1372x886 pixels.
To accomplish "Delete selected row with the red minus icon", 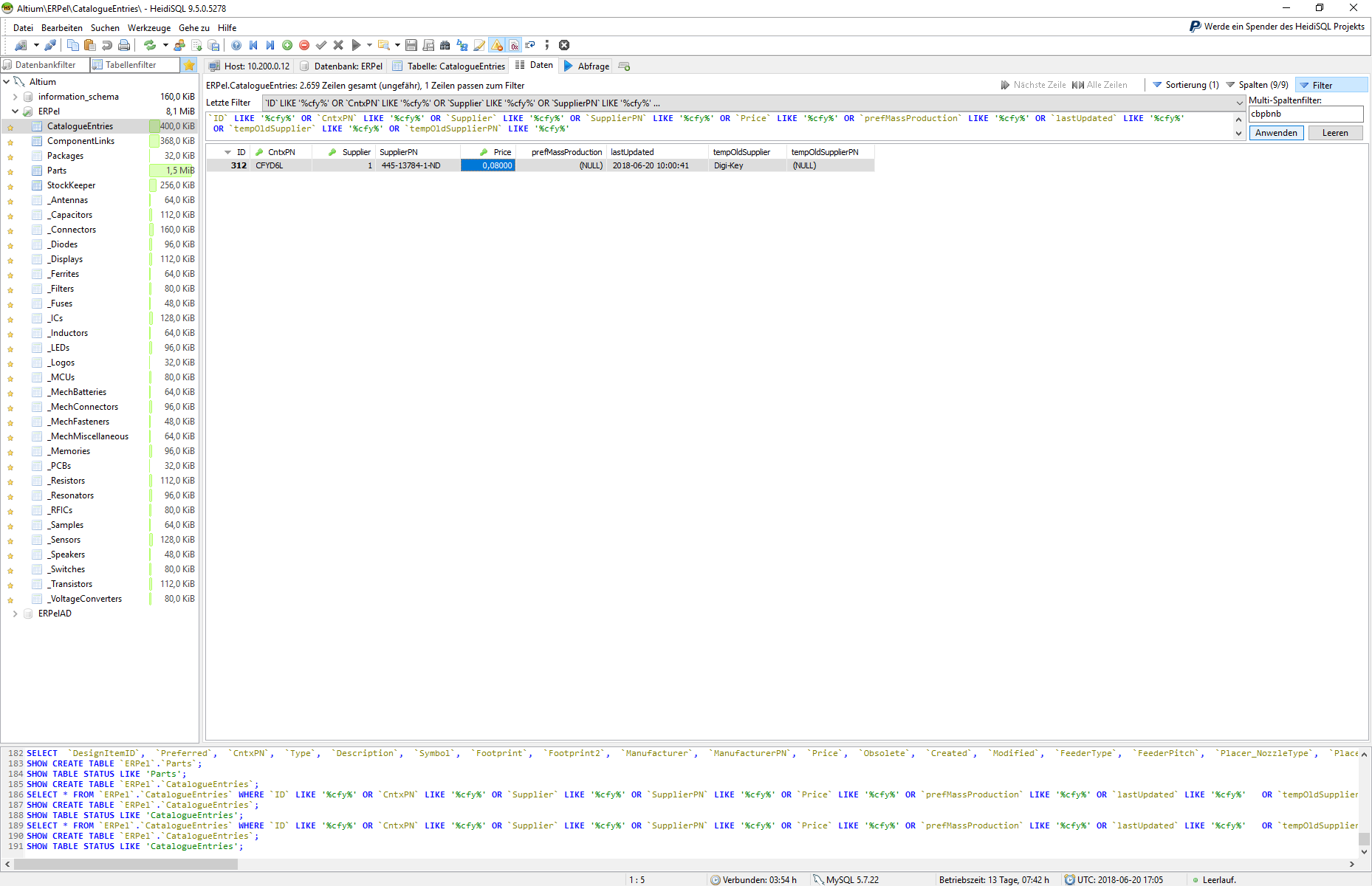I will (304, 45).
